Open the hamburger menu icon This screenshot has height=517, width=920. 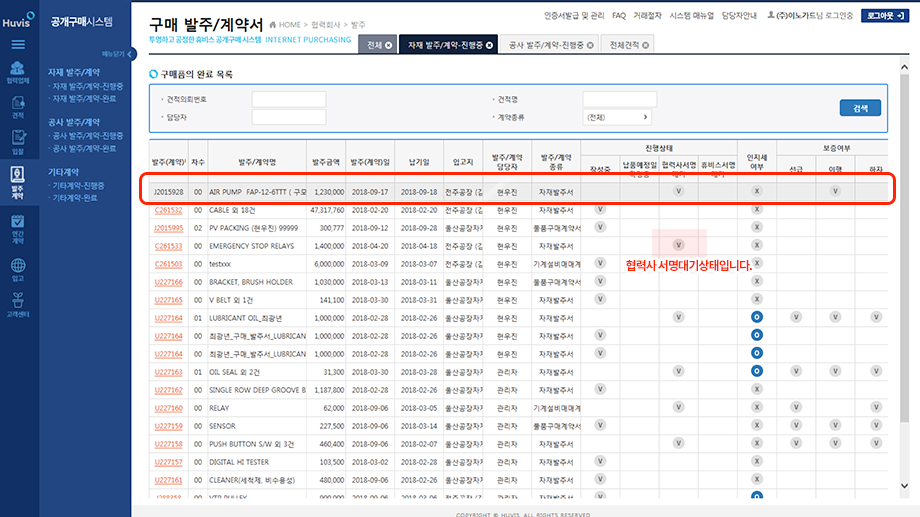pyautogui.click(x=18, y=45)
